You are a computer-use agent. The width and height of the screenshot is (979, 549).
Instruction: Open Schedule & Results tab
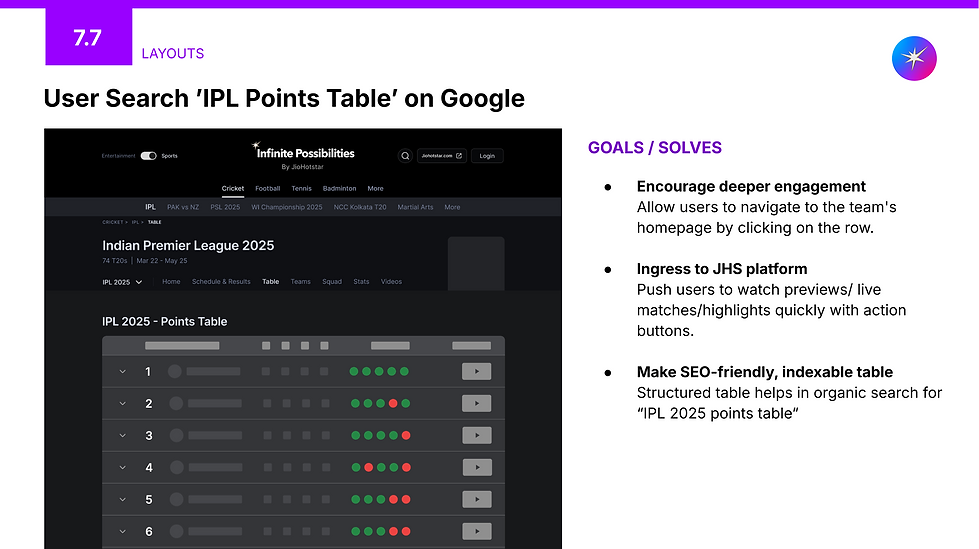[221, 282]
